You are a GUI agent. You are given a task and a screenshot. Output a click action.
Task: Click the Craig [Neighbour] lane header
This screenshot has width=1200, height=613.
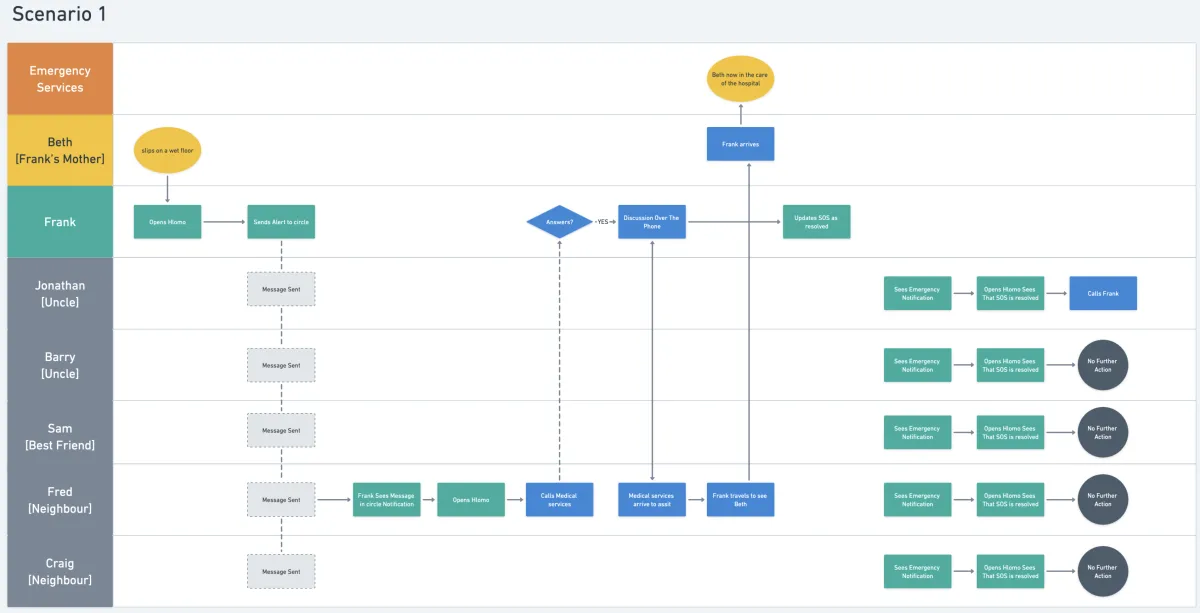(x=60, y=572)
